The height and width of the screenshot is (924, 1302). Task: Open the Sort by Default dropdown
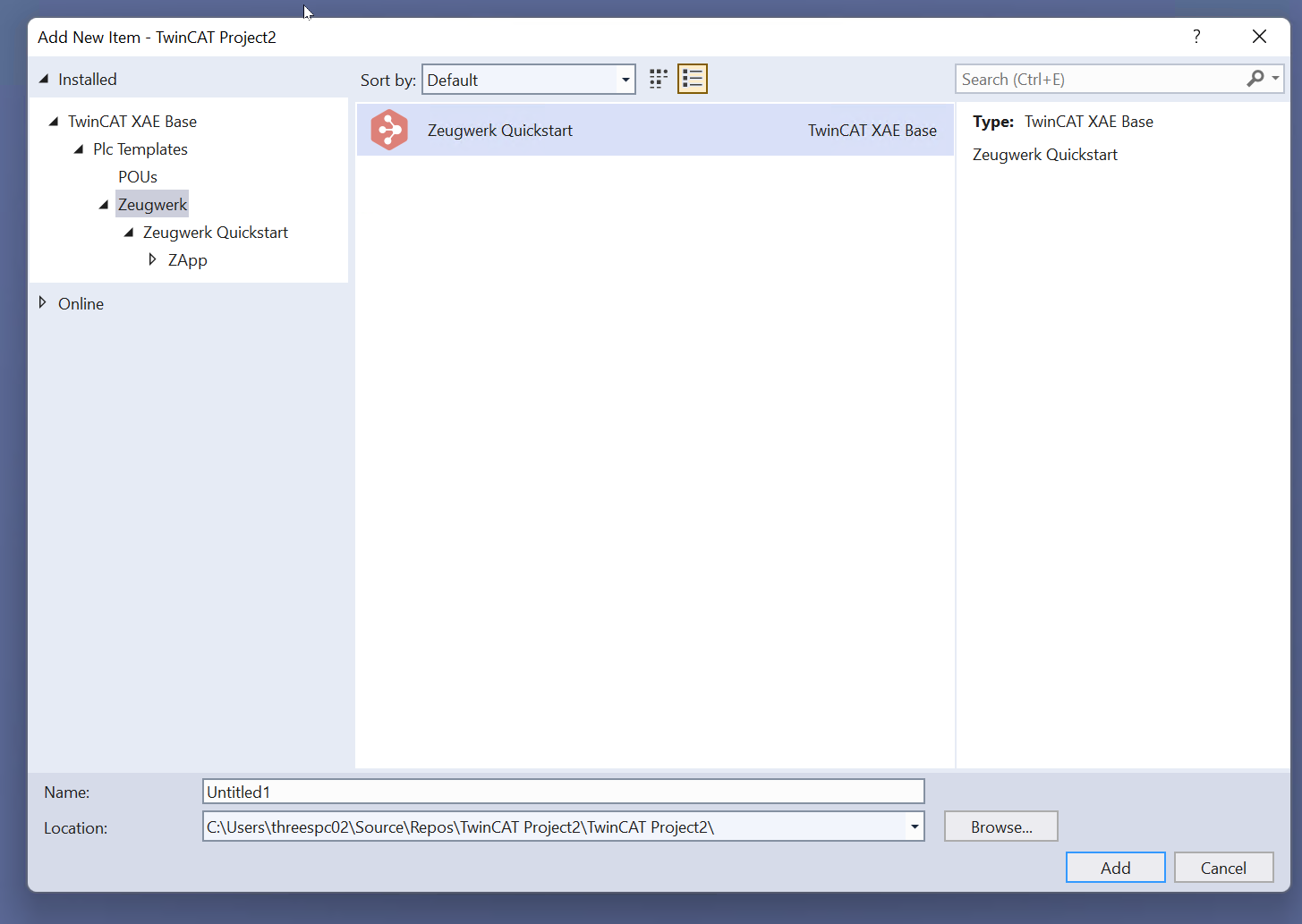[529, 80]
